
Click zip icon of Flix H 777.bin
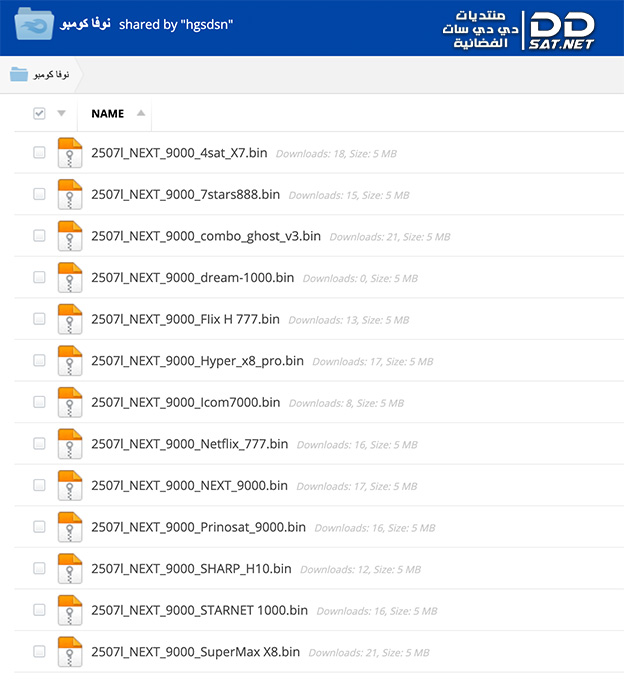68,319
